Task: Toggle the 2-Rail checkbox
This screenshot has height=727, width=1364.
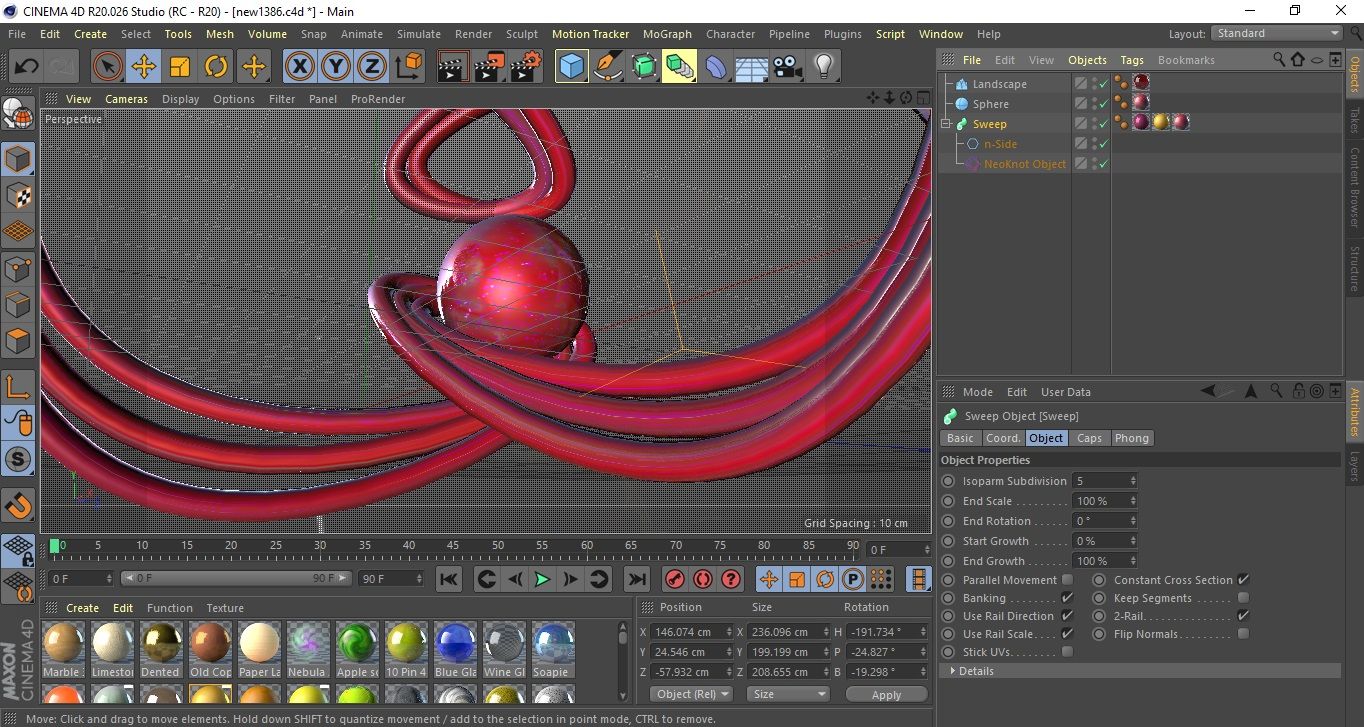Action: 1243,616
